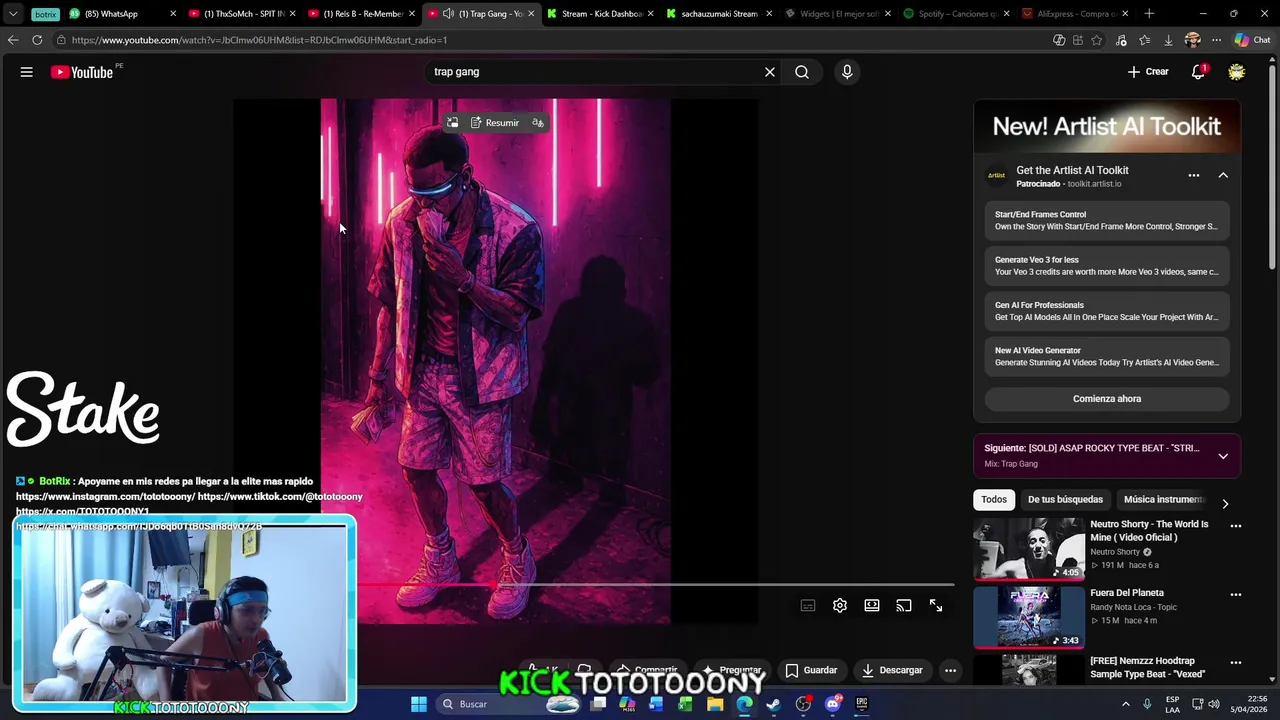Open the Nemzzz Hoodtrap Sample Type Beat title
The width and height of the screenshot is (1280, 720).
(1147, 667)
